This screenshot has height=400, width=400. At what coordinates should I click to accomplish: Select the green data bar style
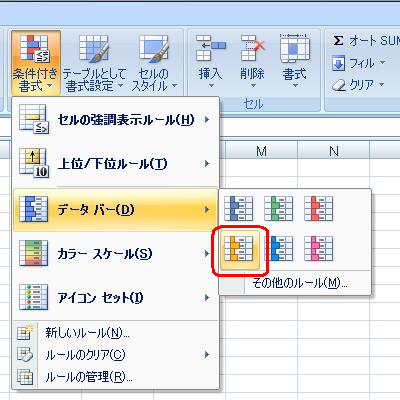pyautogui.click(x=279, y=209)
